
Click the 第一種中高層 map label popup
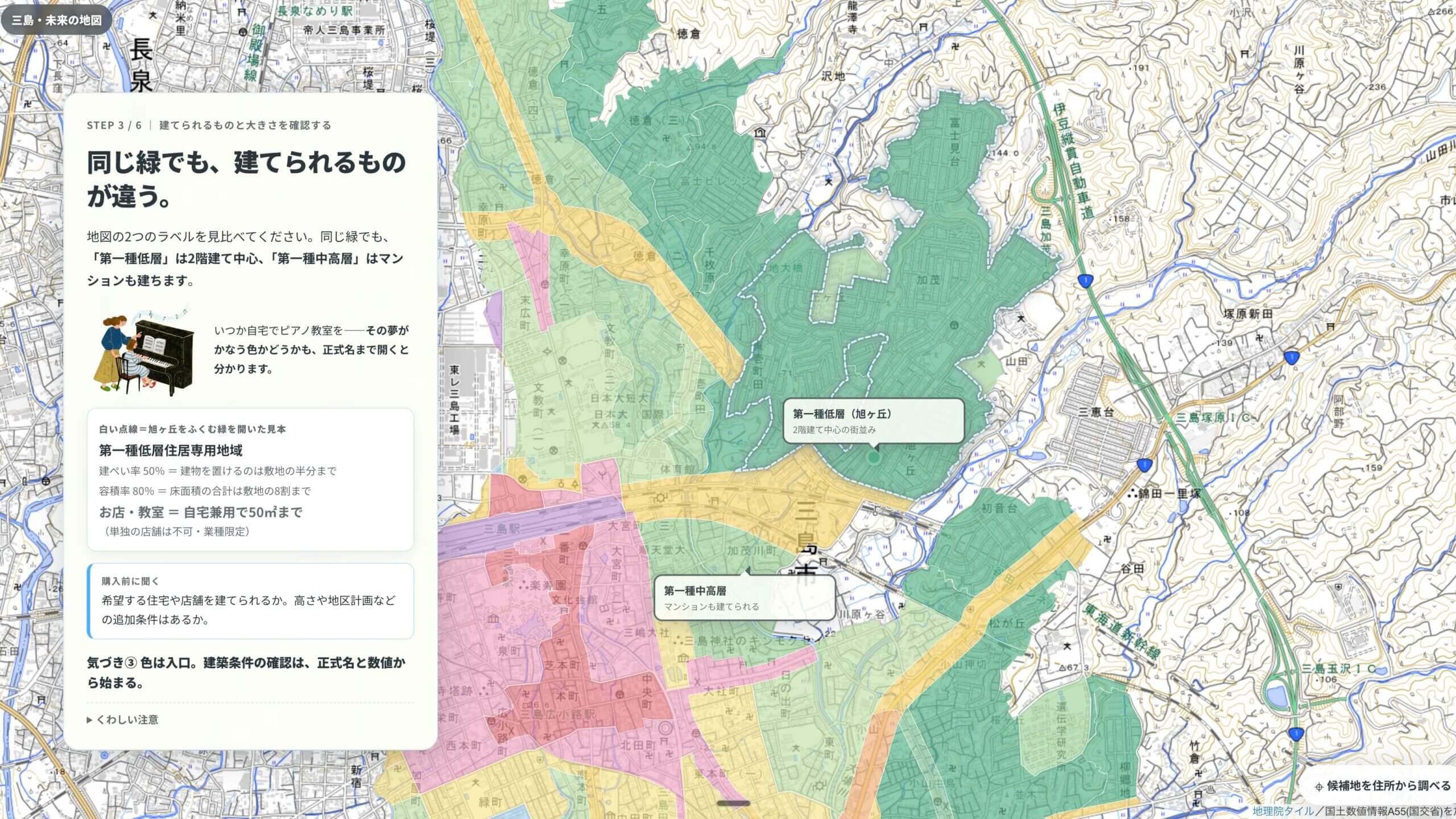click(744, 598)
